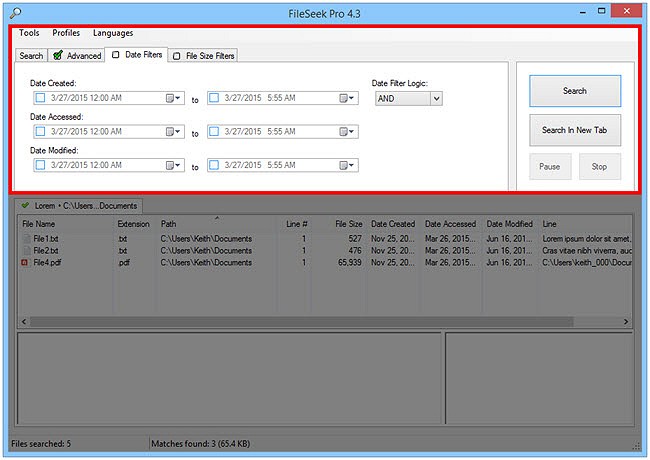
Task: Open the Profiles menu
Action: point(66,33)
